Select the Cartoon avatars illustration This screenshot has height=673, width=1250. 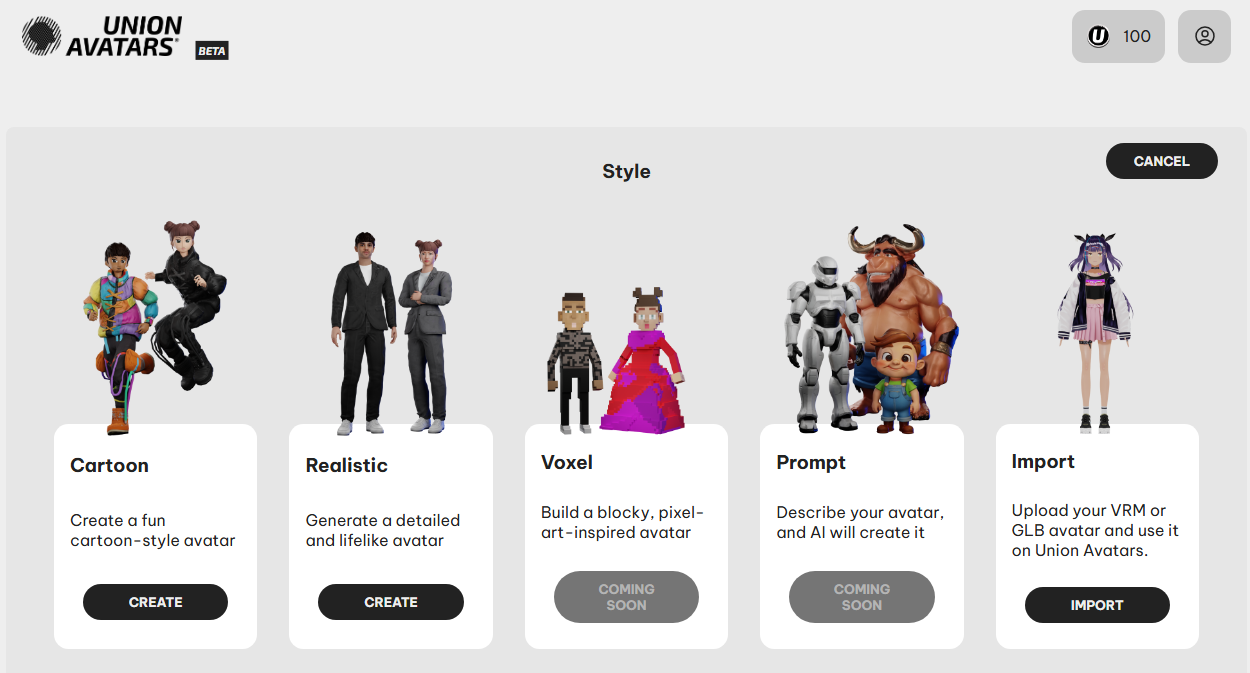[154, 326]
